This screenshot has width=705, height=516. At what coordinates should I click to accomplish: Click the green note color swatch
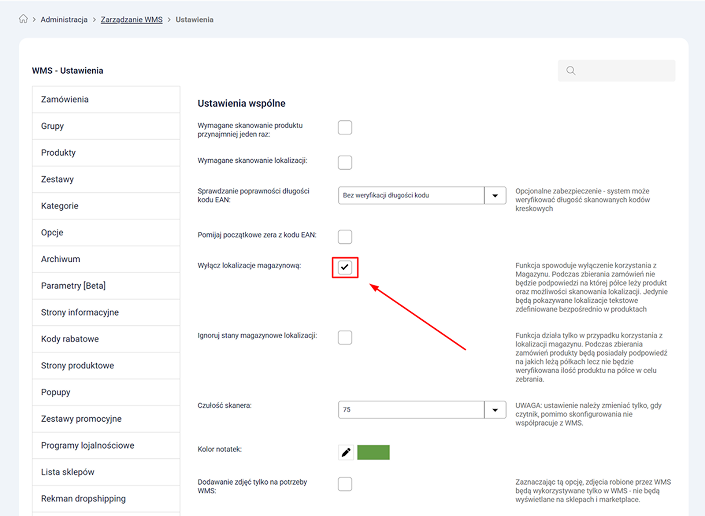coord(373,452)
